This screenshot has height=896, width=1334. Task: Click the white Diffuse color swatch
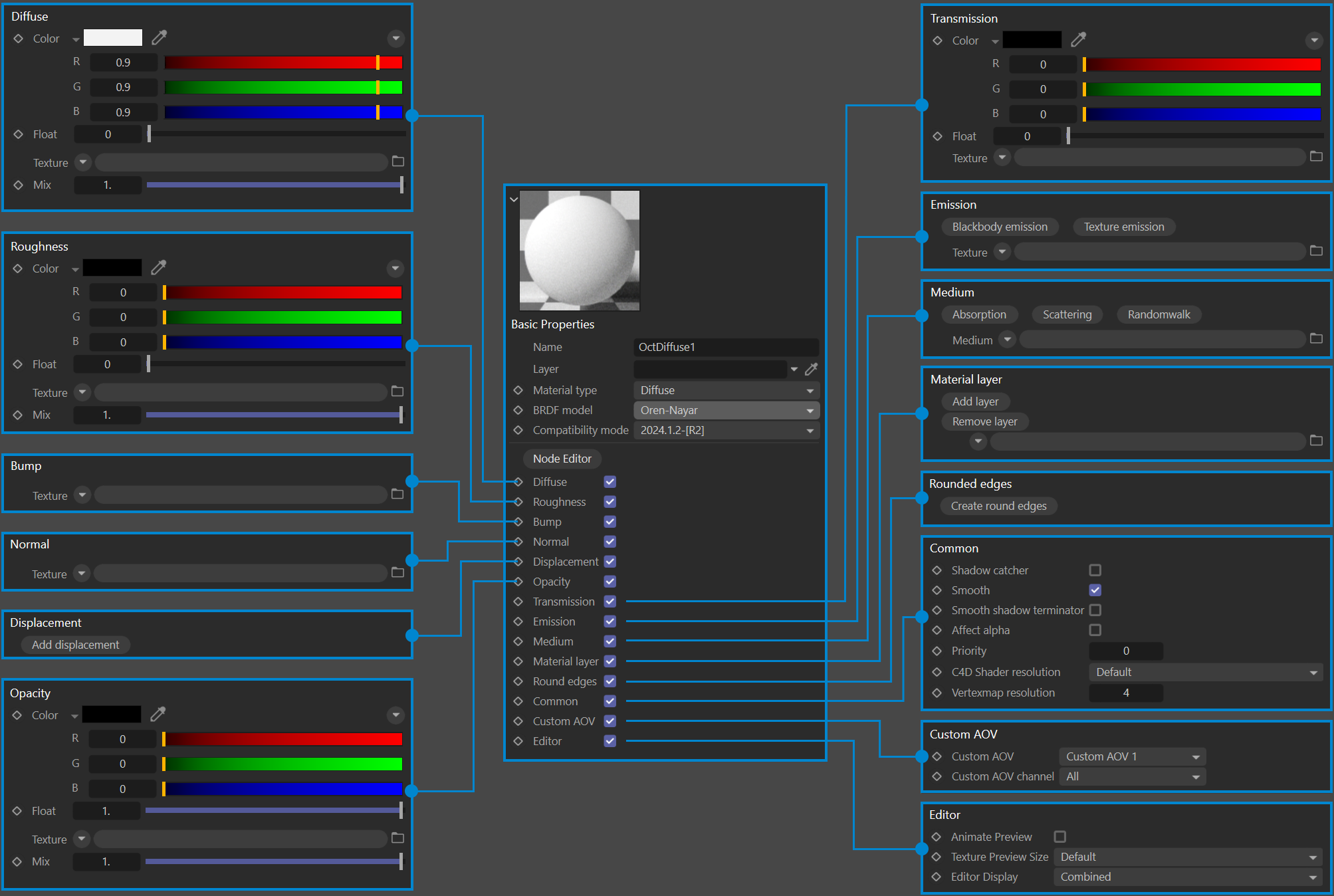tap(113, 38)
